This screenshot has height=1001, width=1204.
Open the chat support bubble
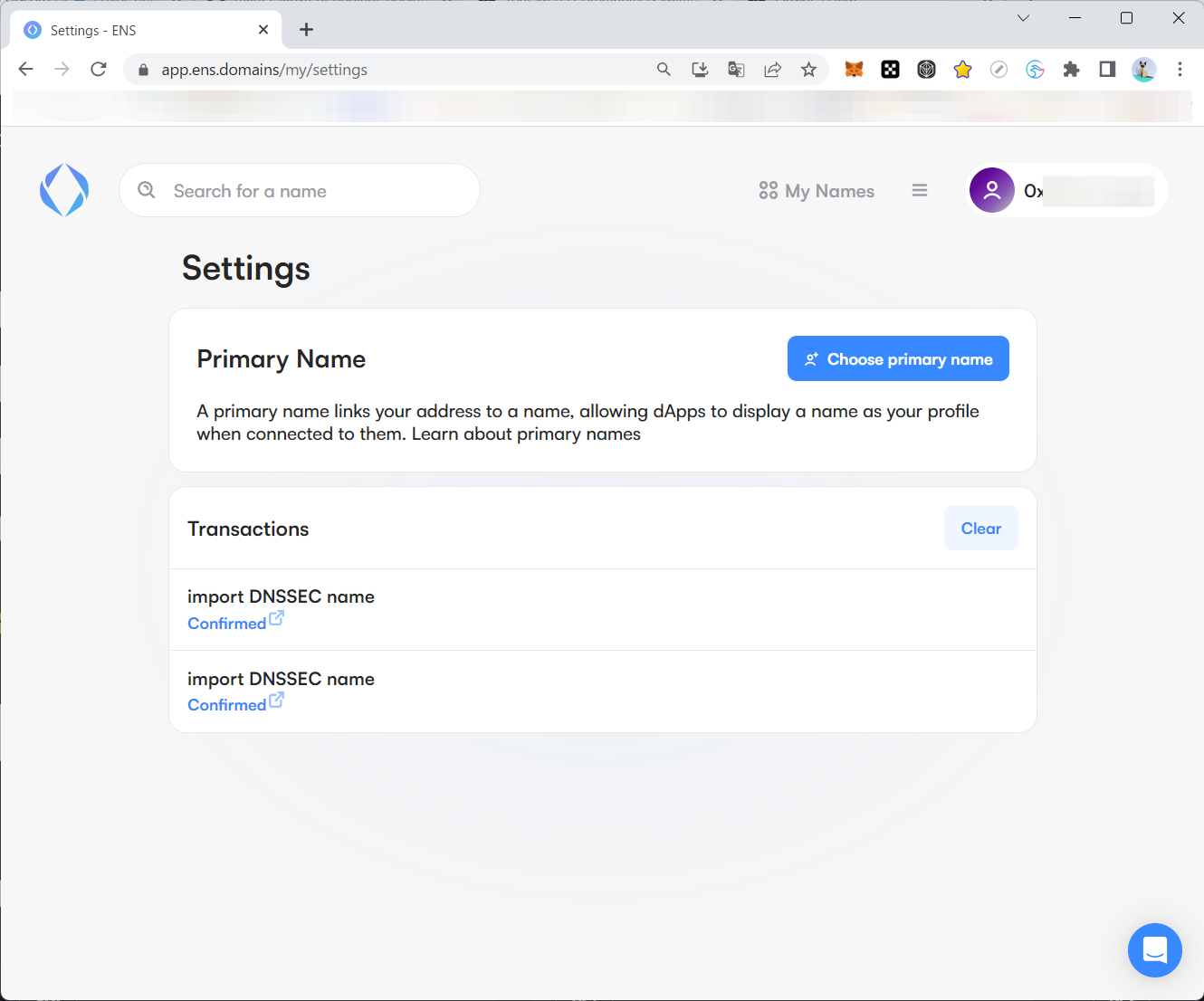[x=1154, y=949]
